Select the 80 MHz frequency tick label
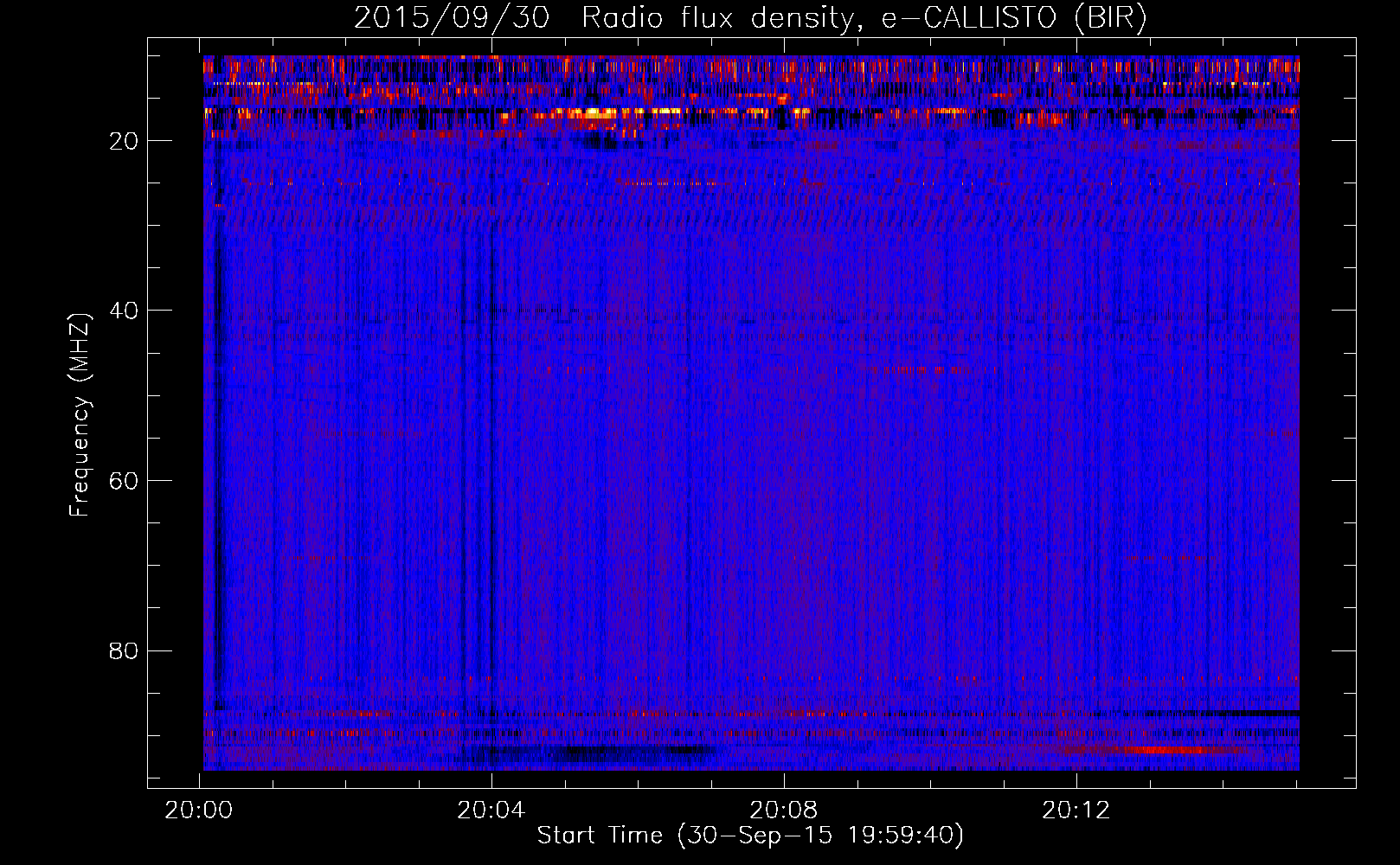 125,650
